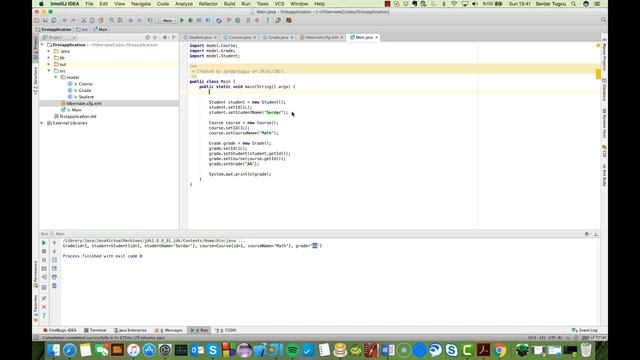Switch to the Student.java editor tab

tap(200, 37)
